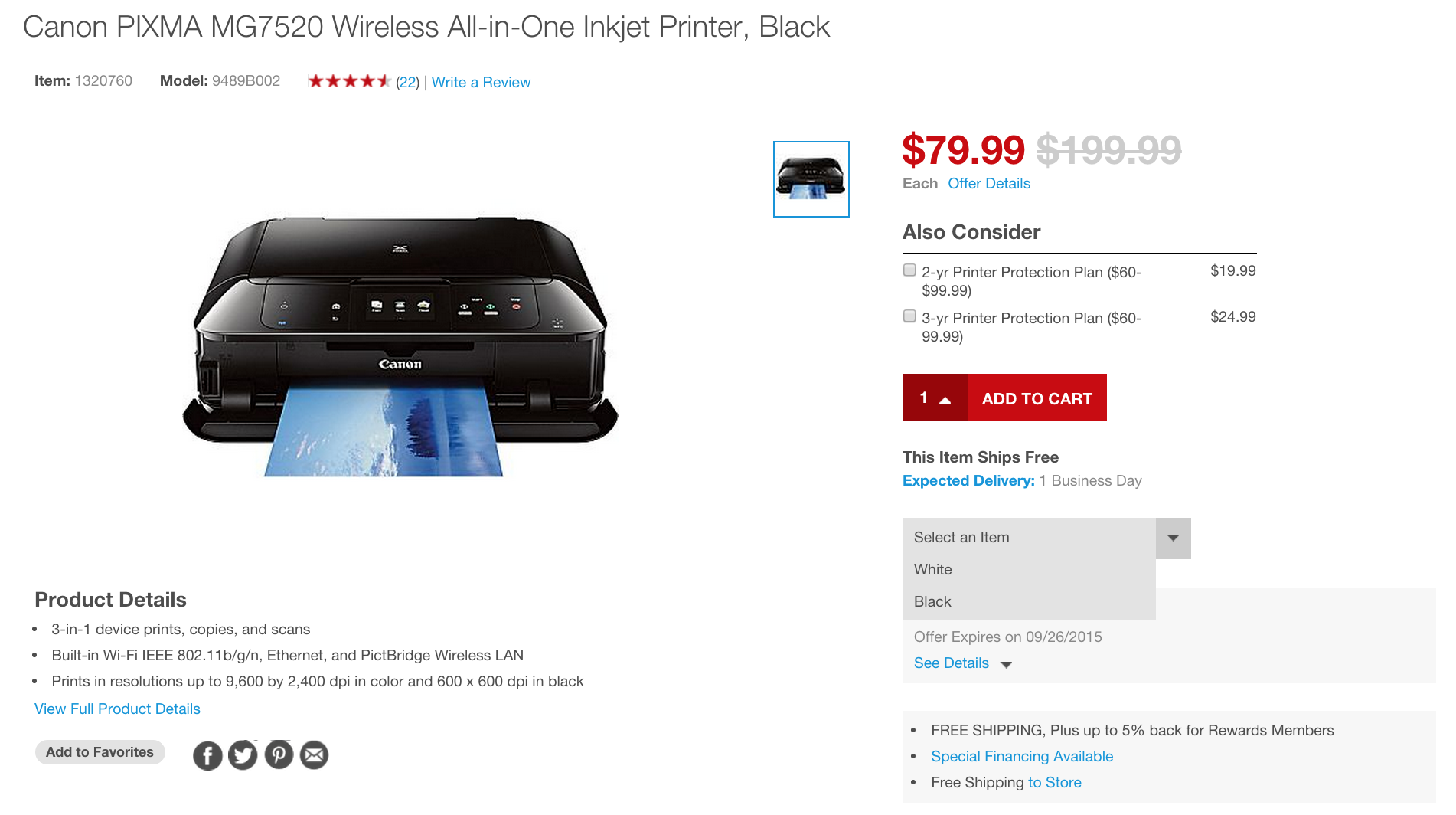
Task: Open Special Financing Available
Action: (x=1021, y=756)
